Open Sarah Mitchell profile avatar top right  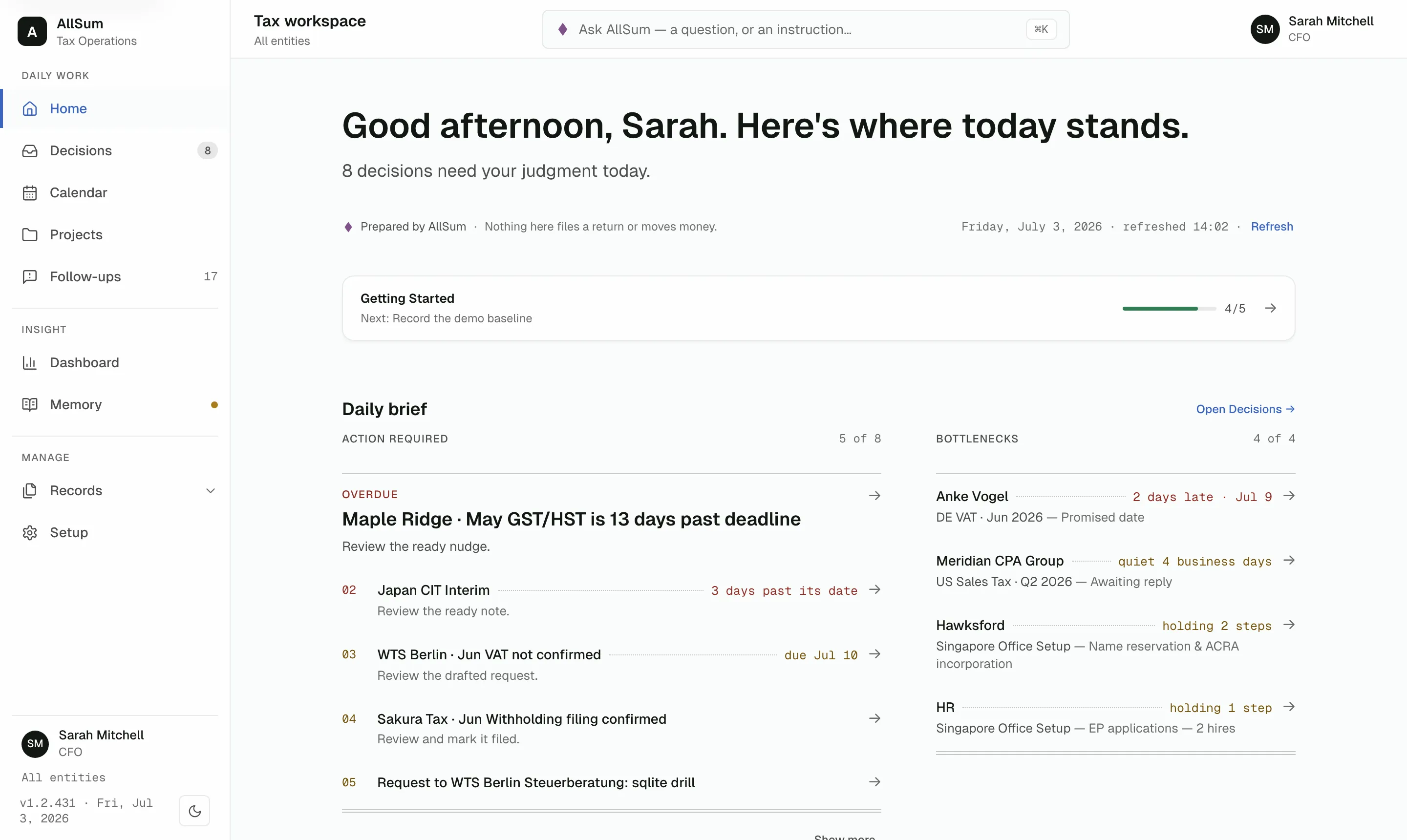pos(1264,29)
